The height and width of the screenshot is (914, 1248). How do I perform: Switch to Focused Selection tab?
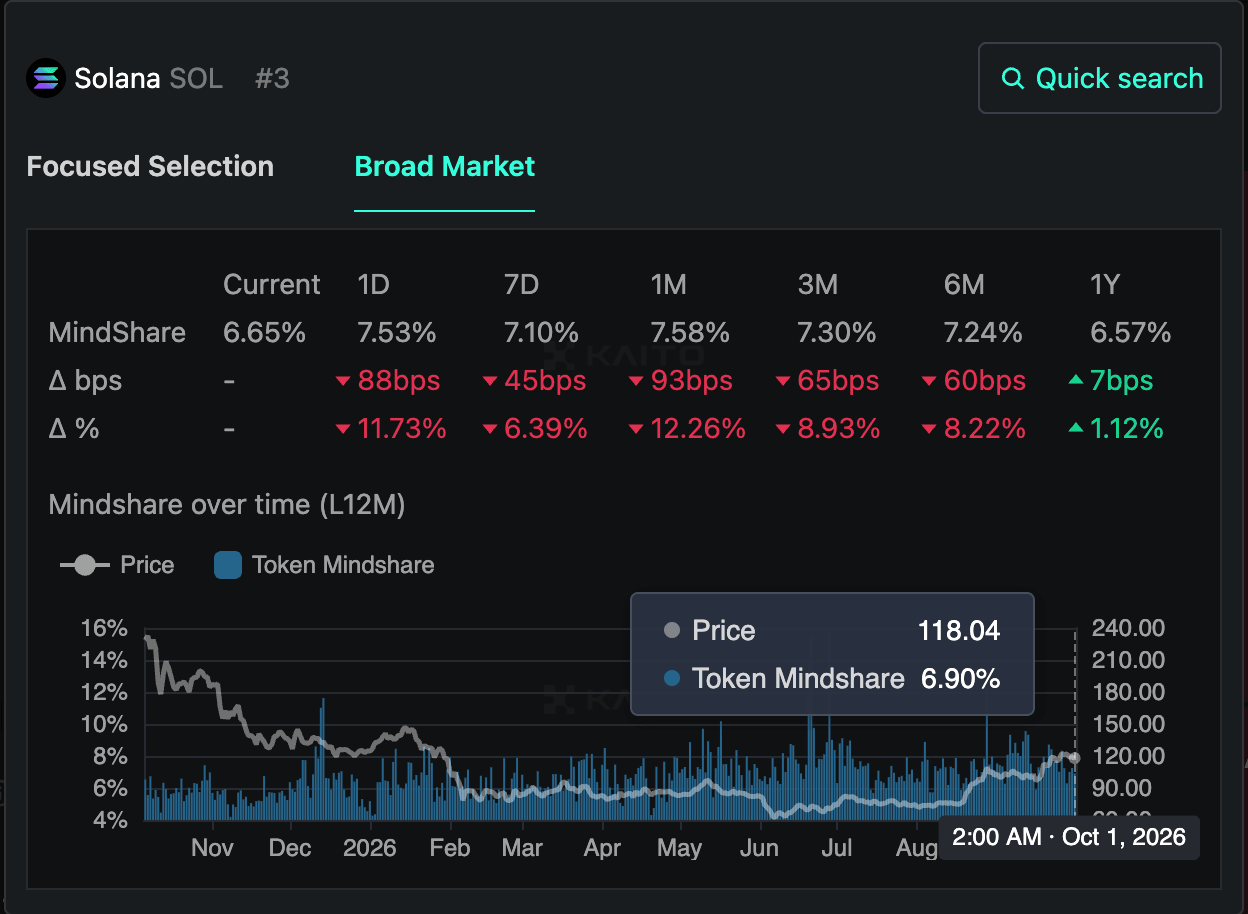click(x=150, y=166)
